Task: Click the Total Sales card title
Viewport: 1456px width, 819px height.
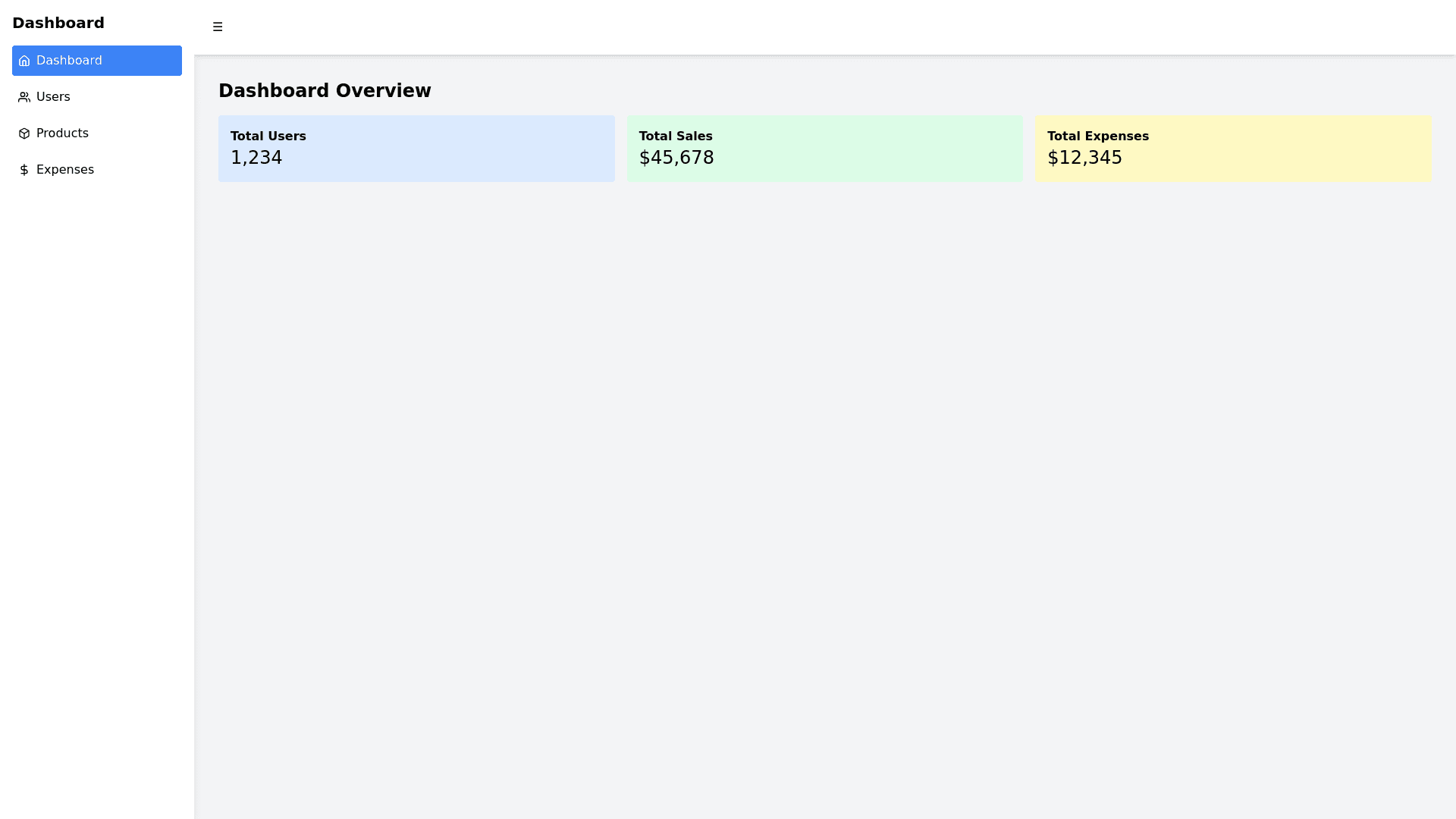Action: 676,136
